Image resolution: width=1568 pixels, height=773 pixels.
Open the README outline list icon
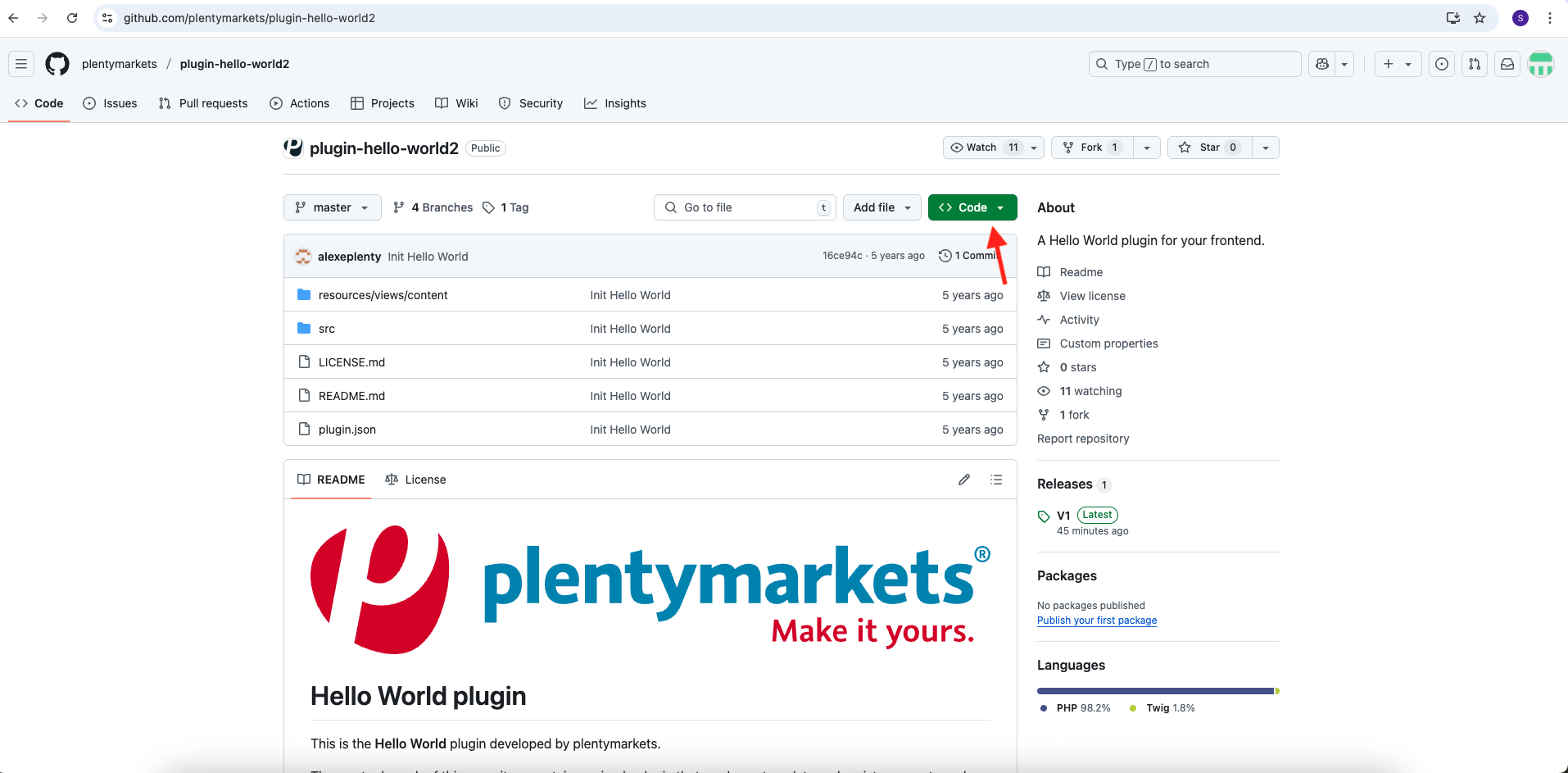pyautogui.click(x=996, y=480)
